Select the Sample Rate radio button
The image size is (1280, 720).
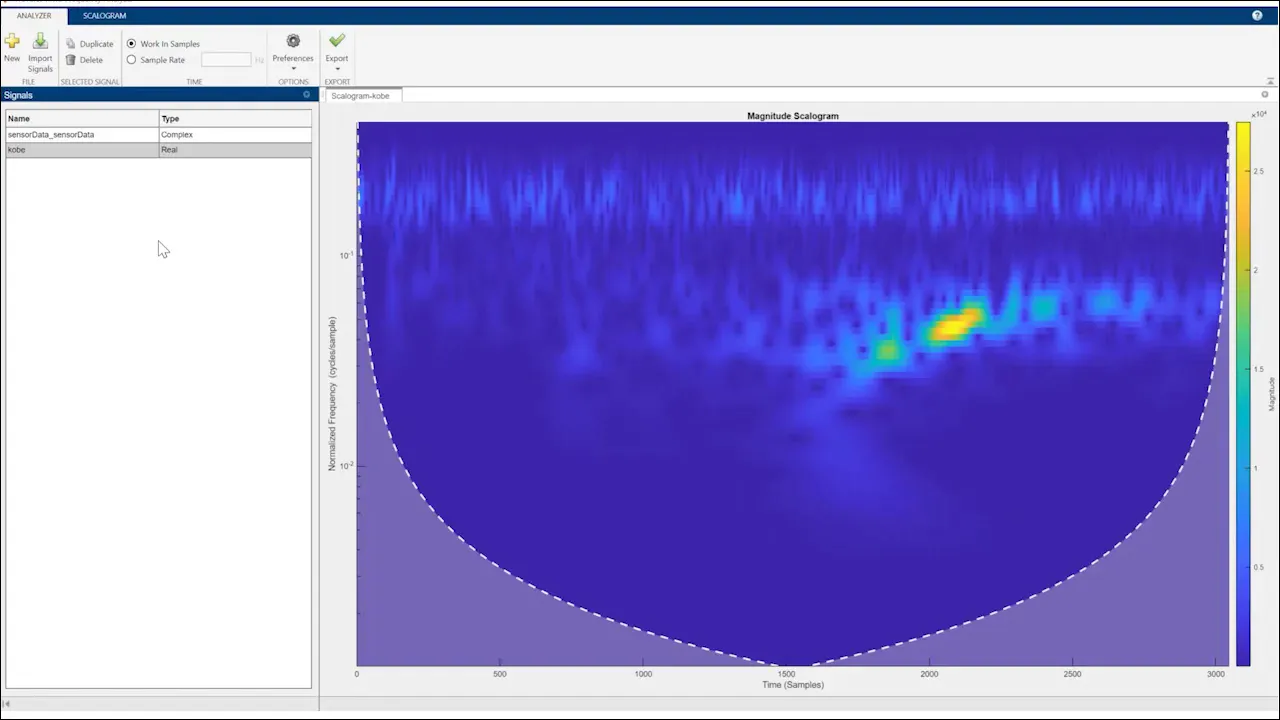(132, 60)
